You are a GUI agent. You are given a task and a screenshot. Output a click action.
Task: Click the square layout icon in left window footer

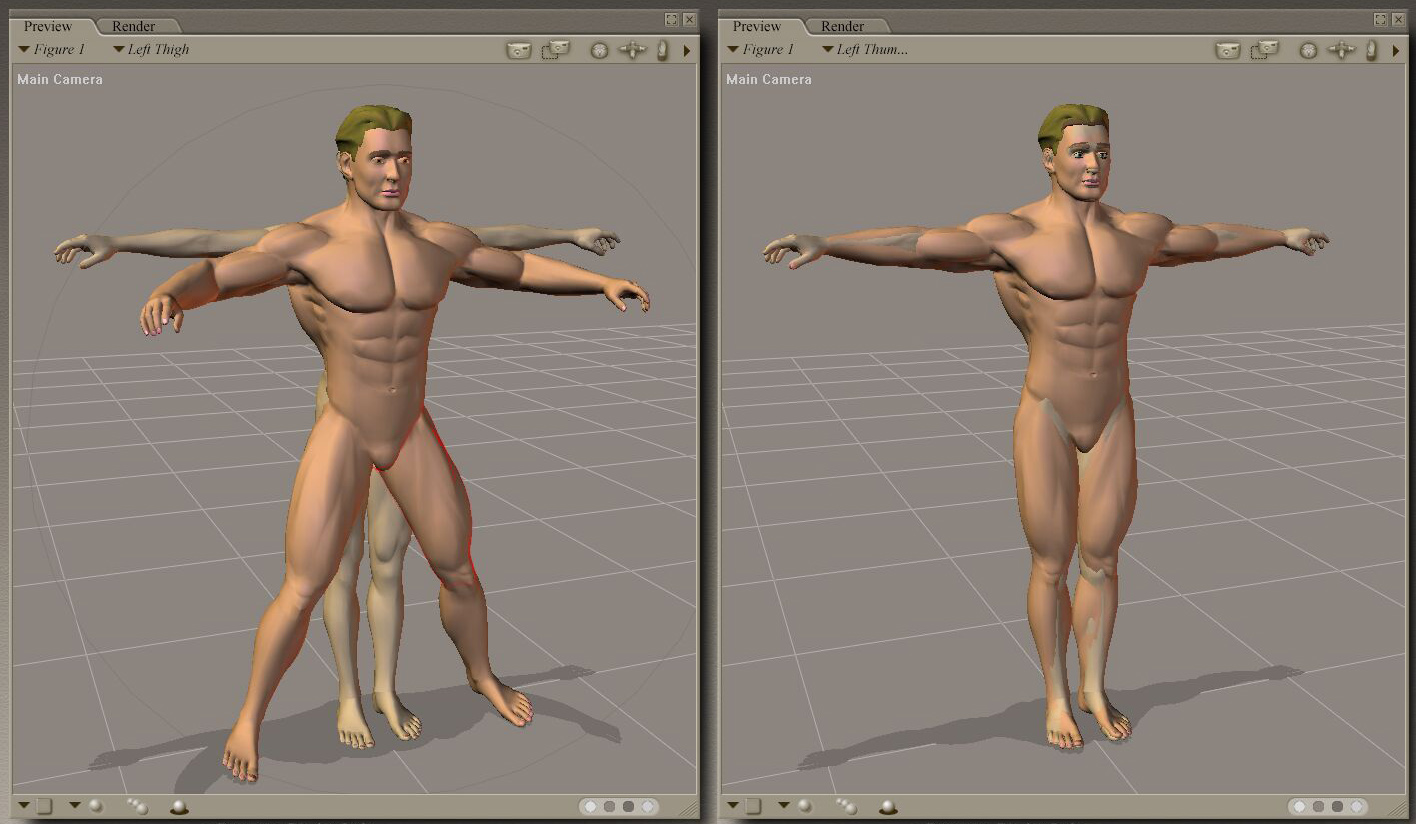[44, 806]
